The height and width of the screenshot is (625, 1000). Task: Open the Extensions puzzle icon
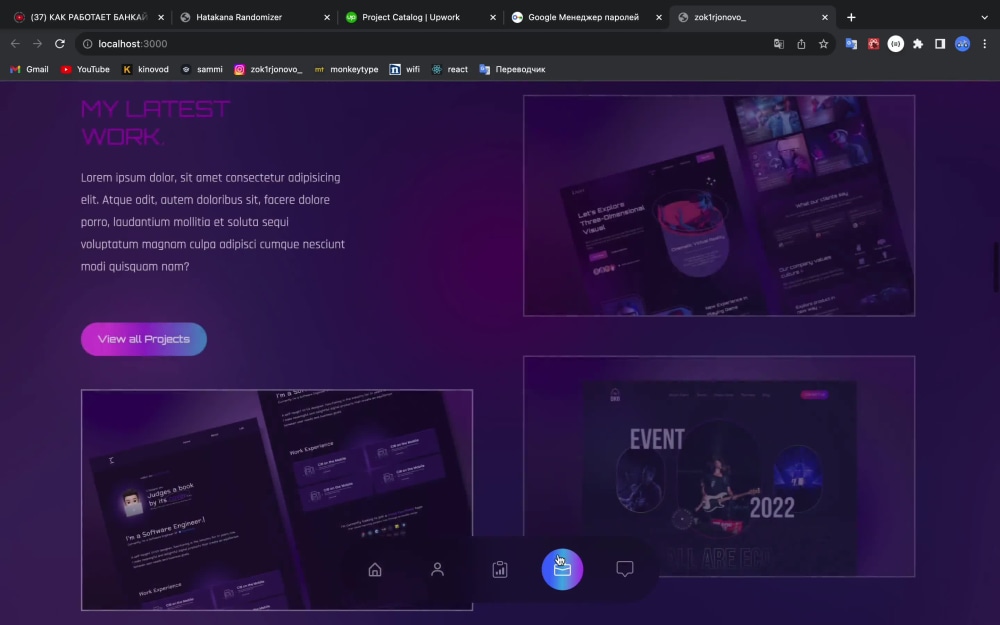tap(918, 44)
